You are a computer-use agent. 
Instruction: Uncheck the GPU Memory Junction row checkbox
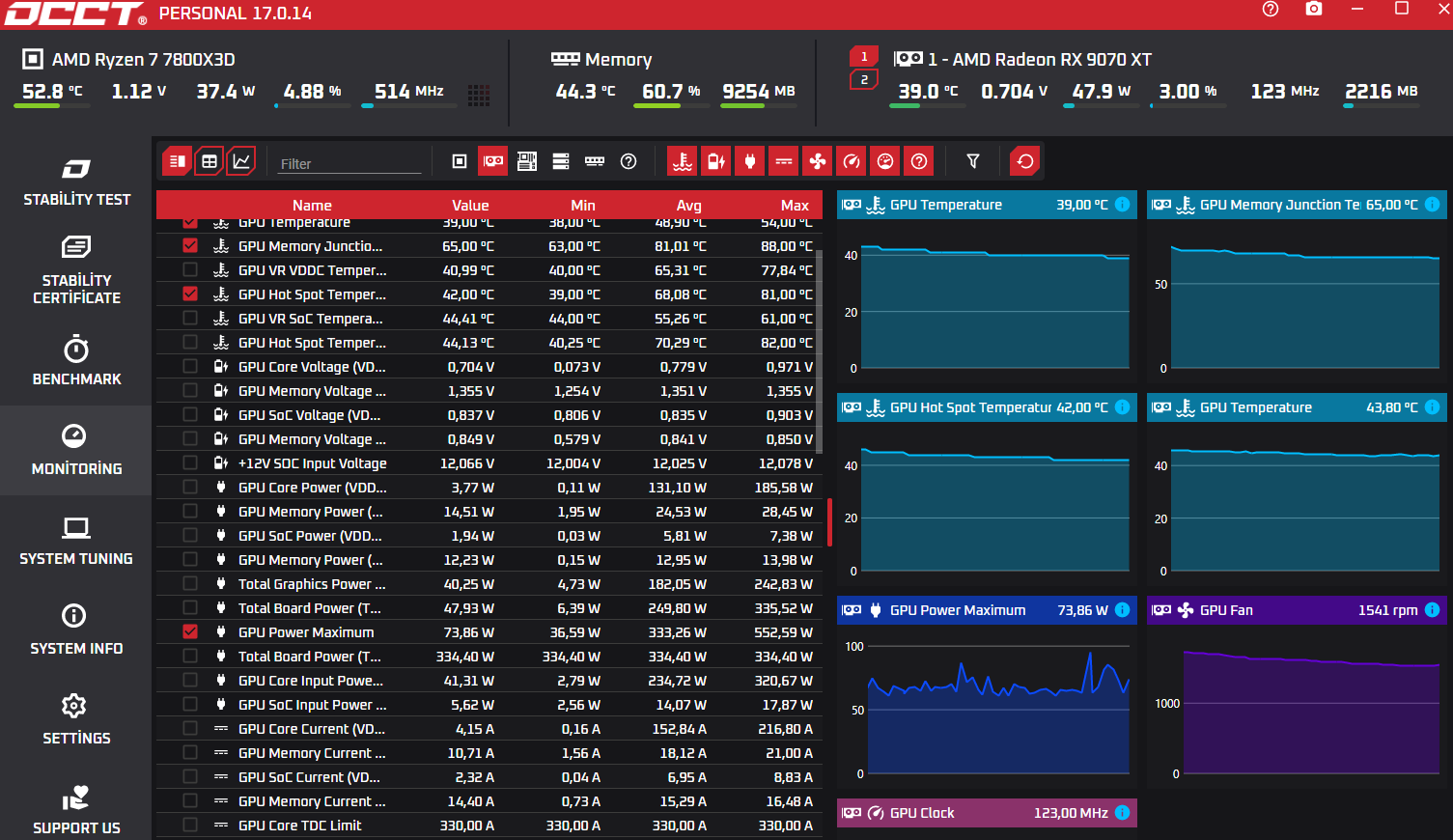coord(190,245)
